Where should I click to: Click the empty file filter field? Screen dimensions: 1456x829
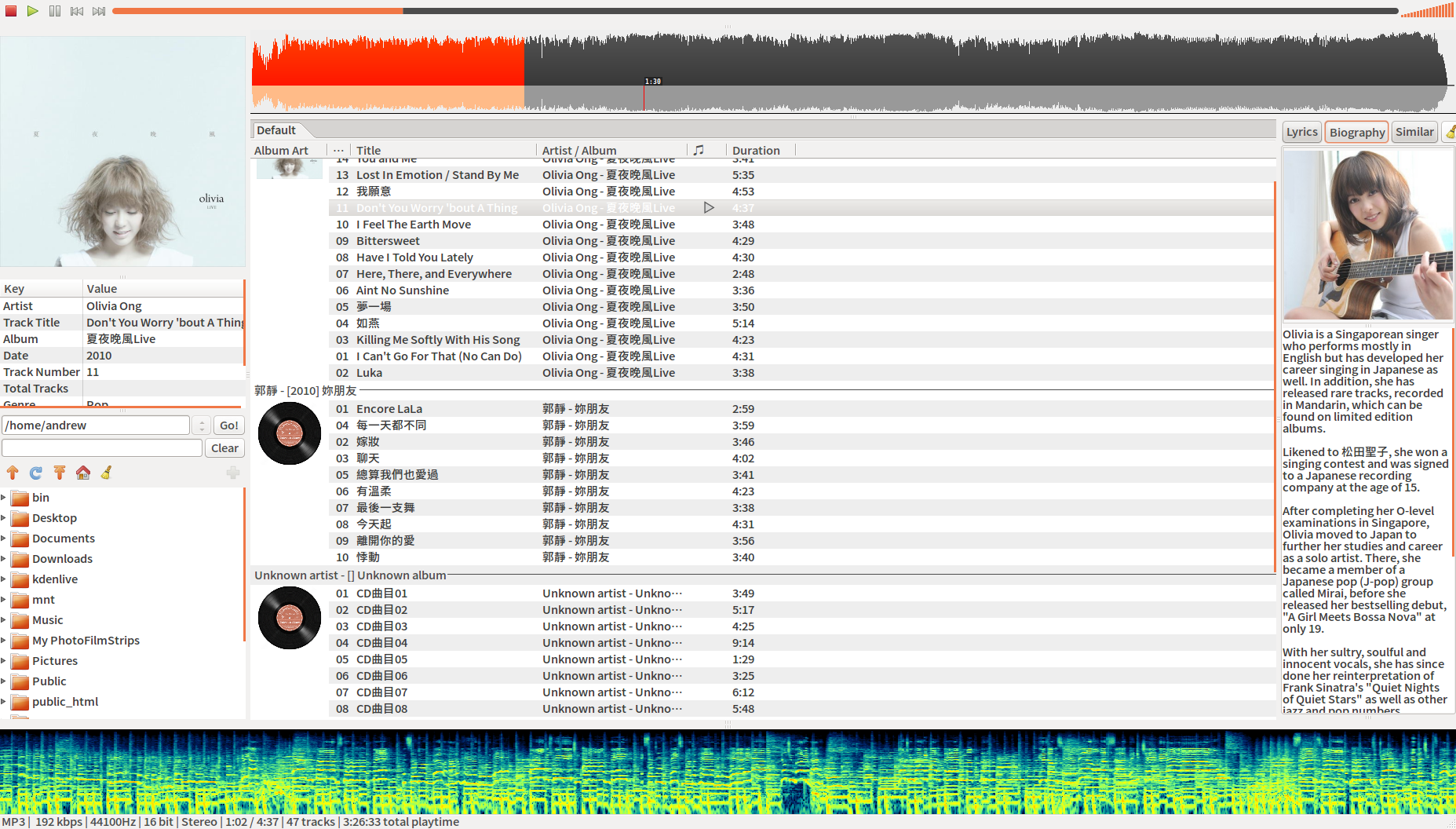coord(102,448)
